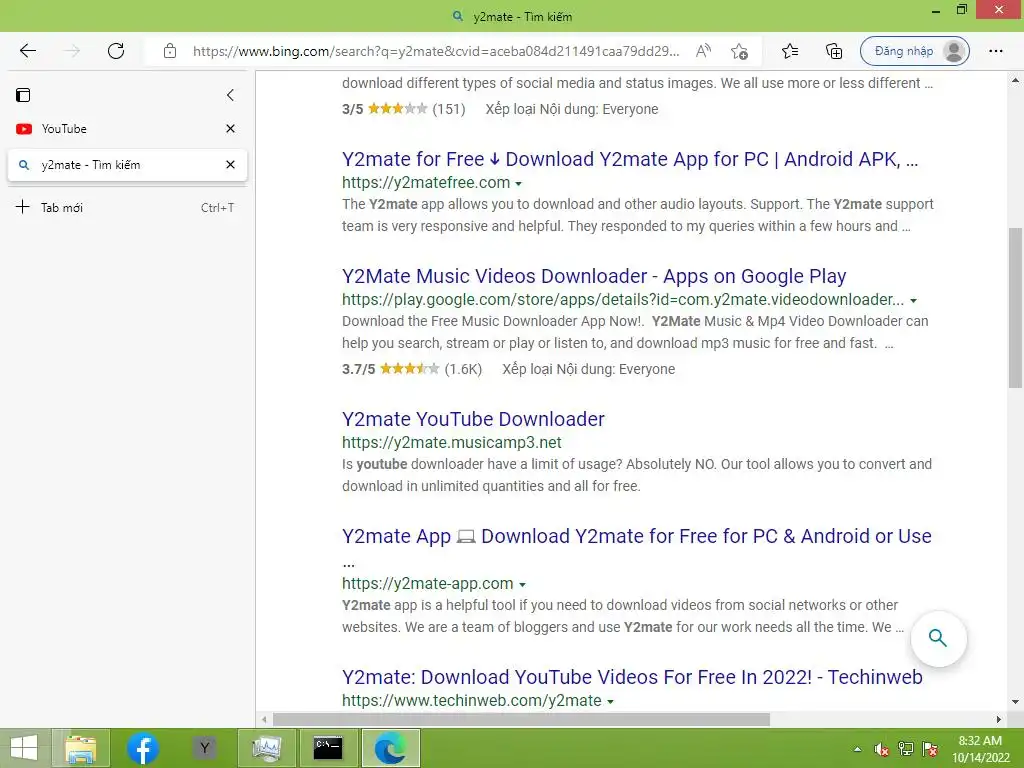This screenshot has width=1024, height=768.
Task: Select Microsoft Edge on the taskbar
Action: tap(391, 748)
